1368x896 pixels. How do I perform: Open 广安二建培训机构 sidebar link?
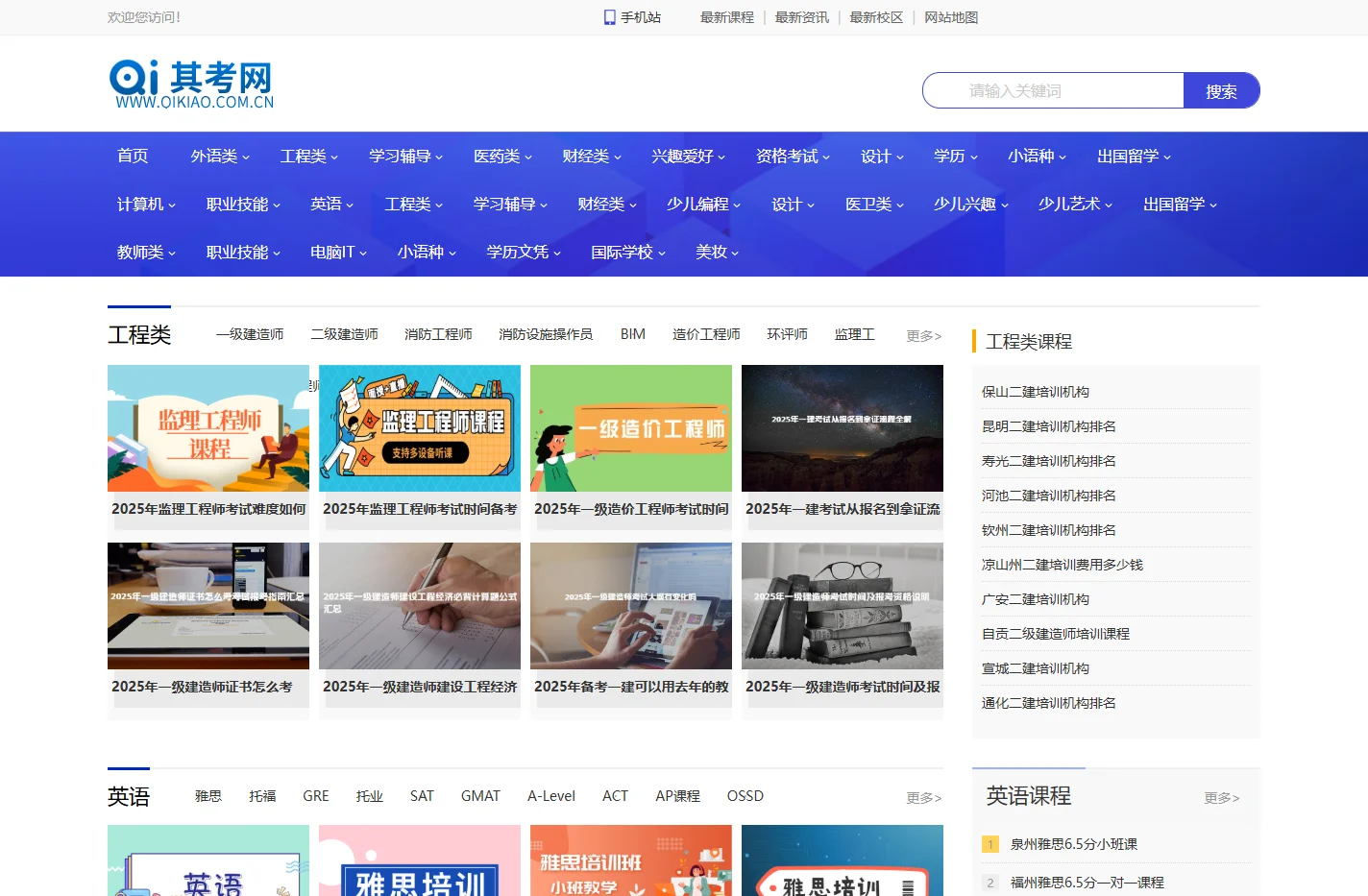(1036, 599)
